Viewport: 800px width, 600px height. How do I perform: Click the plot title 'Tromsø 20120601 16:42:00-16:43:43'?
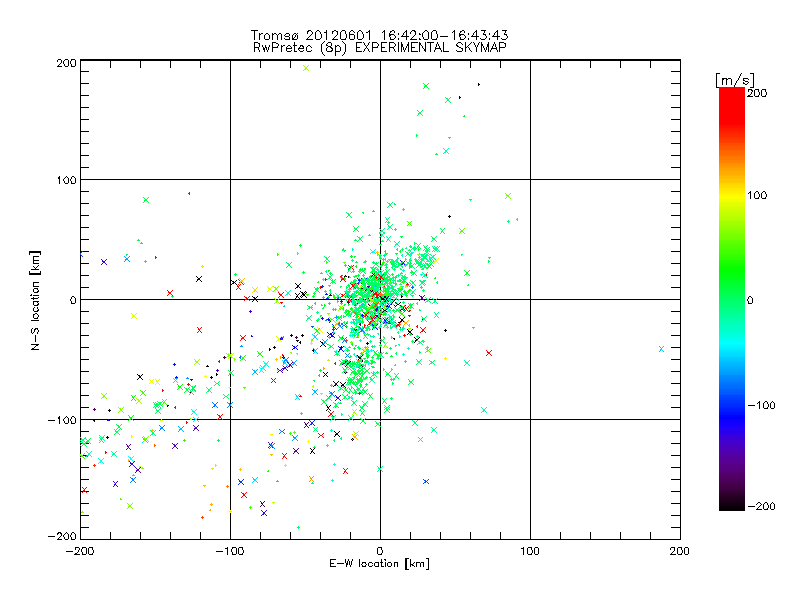[x=379, y=35]
